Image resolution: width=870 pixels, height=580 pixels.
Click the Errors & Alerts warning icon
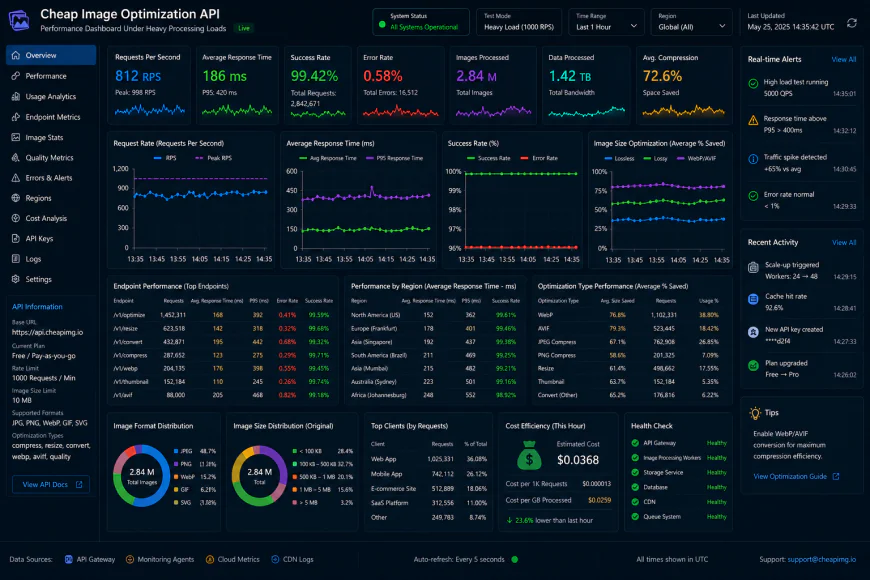click(16, 178)
